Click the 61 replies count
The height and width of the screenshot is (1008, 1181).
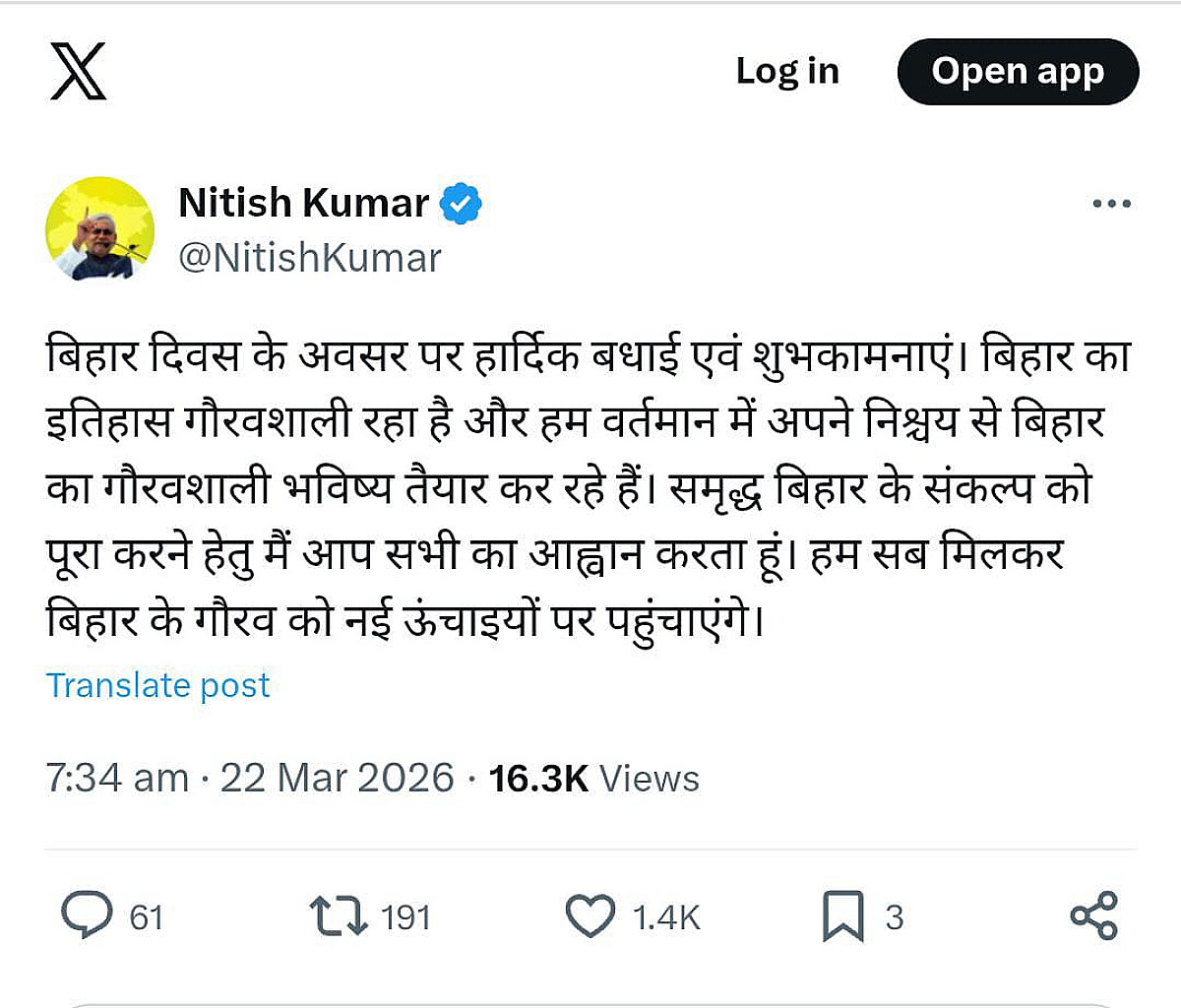(147, 917)
